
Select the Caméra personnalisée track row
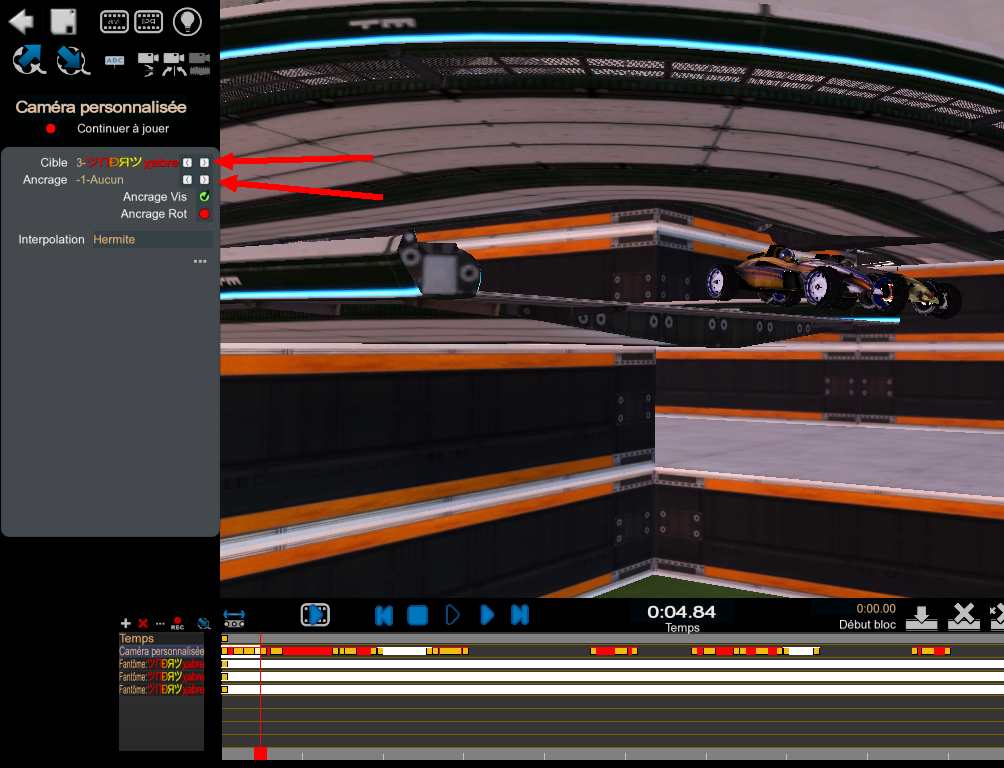(161, 651)
